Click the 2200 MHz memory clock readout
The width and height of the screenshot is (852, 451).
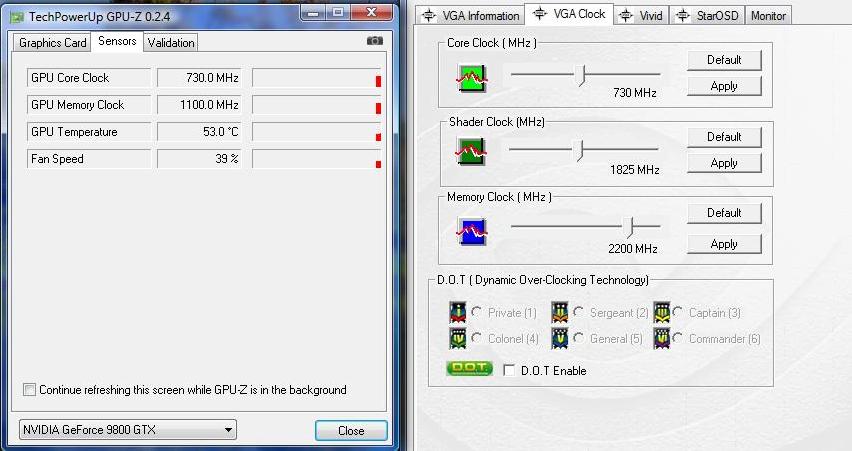632,249
